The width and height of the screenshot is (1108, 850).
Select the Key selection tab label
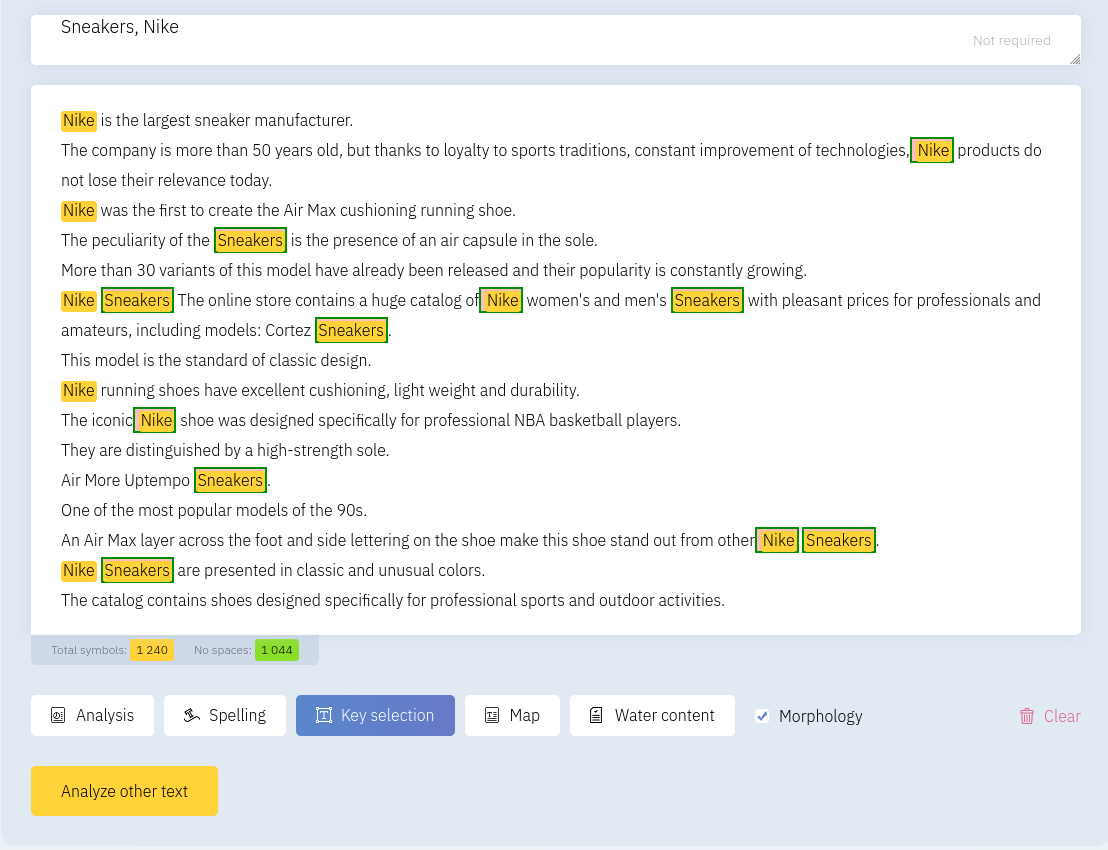[387, 716]
